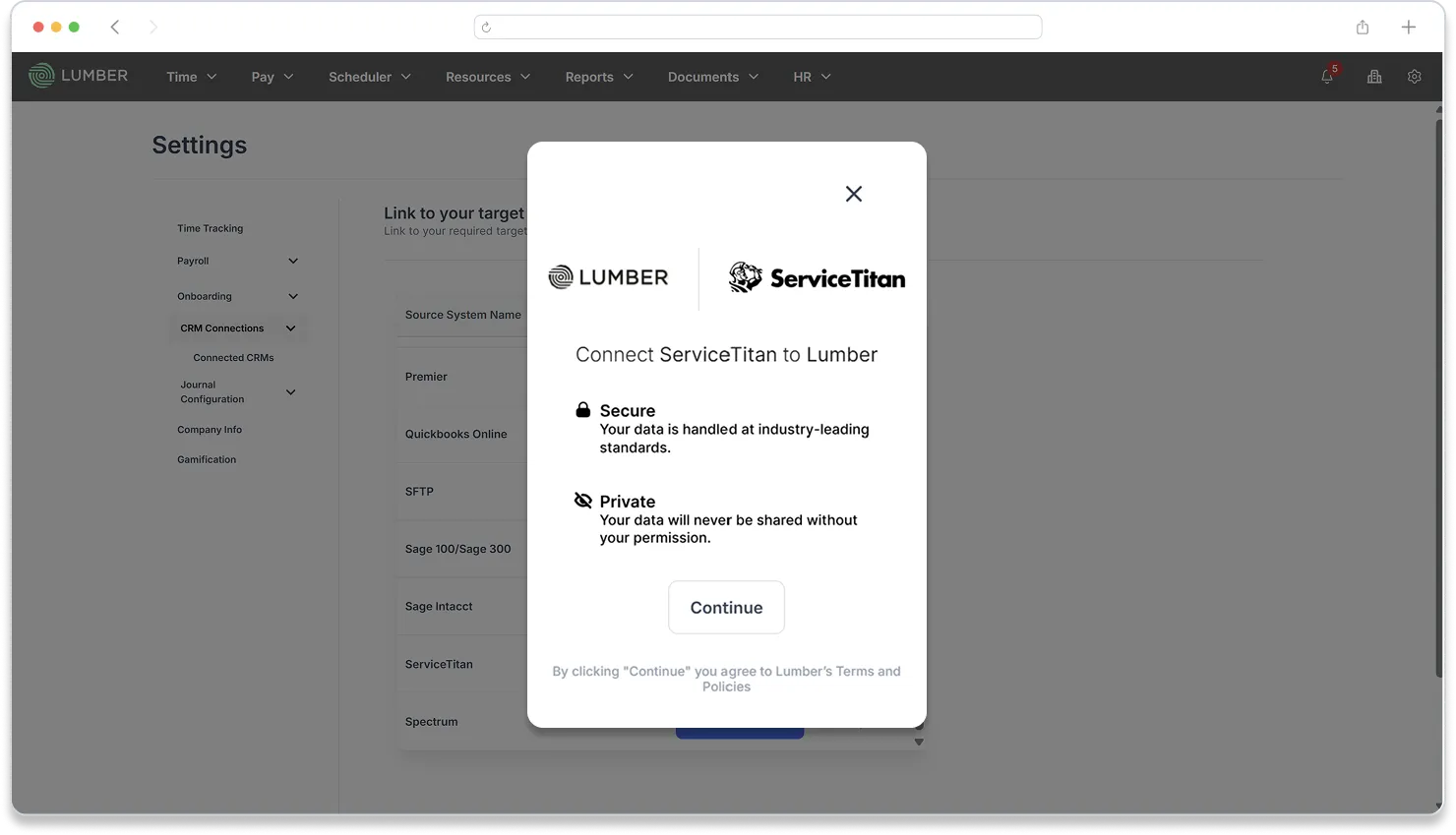
Task: Click the HR menu chevron
Action: (826, 77)
